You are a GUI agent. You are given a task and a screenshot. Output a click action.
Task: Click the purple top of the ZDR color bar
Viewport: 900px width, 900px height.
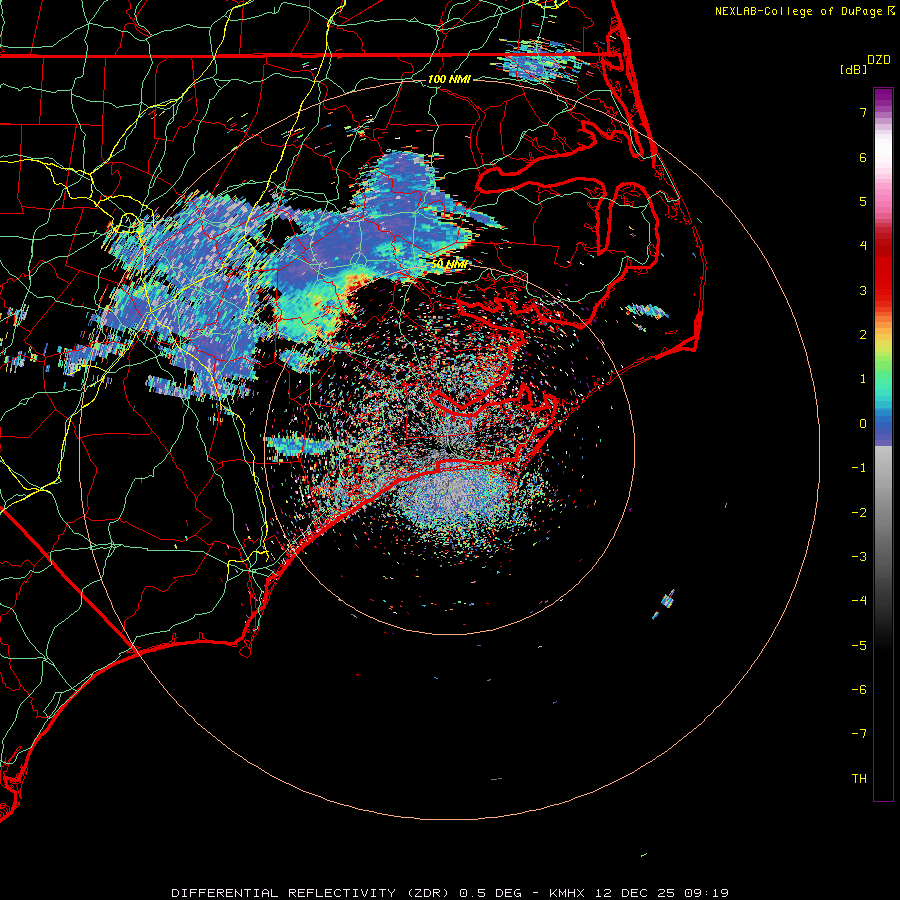pyautogui.click(x=883, y=99)
